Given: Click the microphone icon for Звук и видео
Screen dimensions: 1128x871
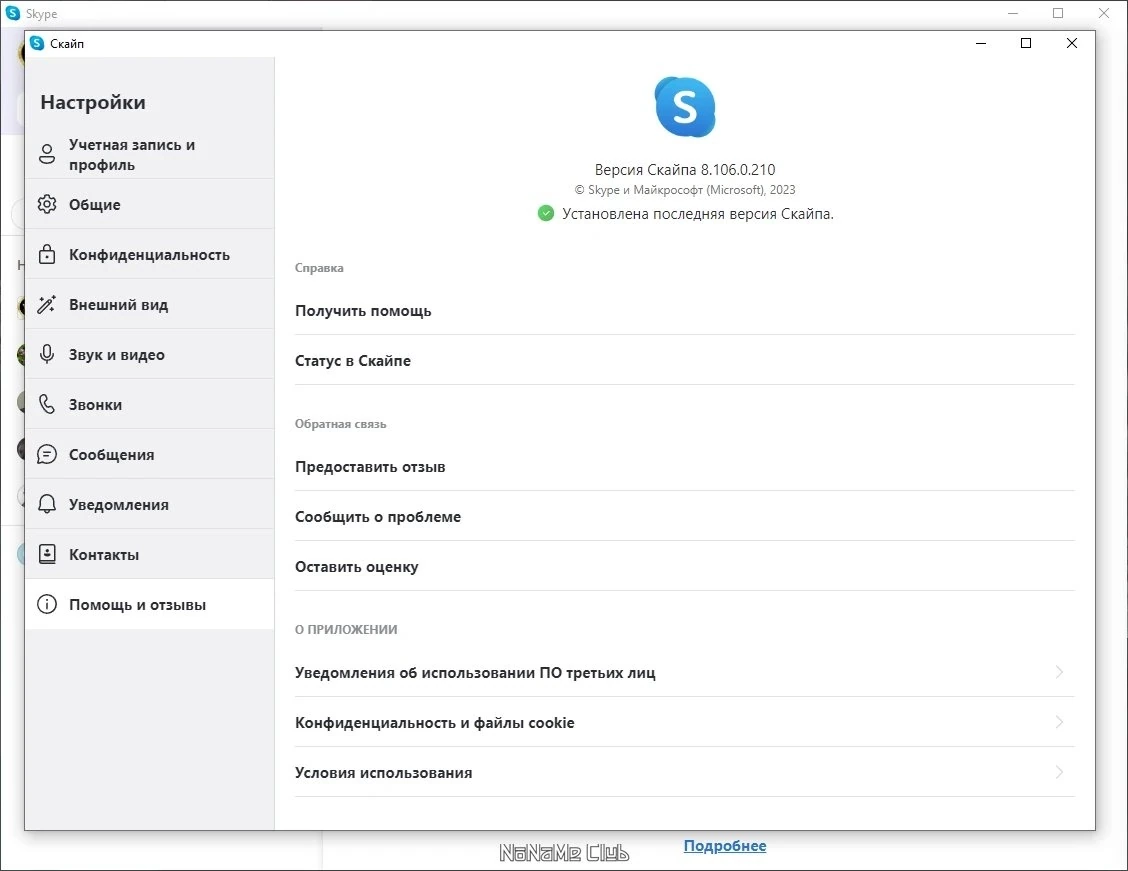Looking at the screenshot, I should click(x=47, y=354).
